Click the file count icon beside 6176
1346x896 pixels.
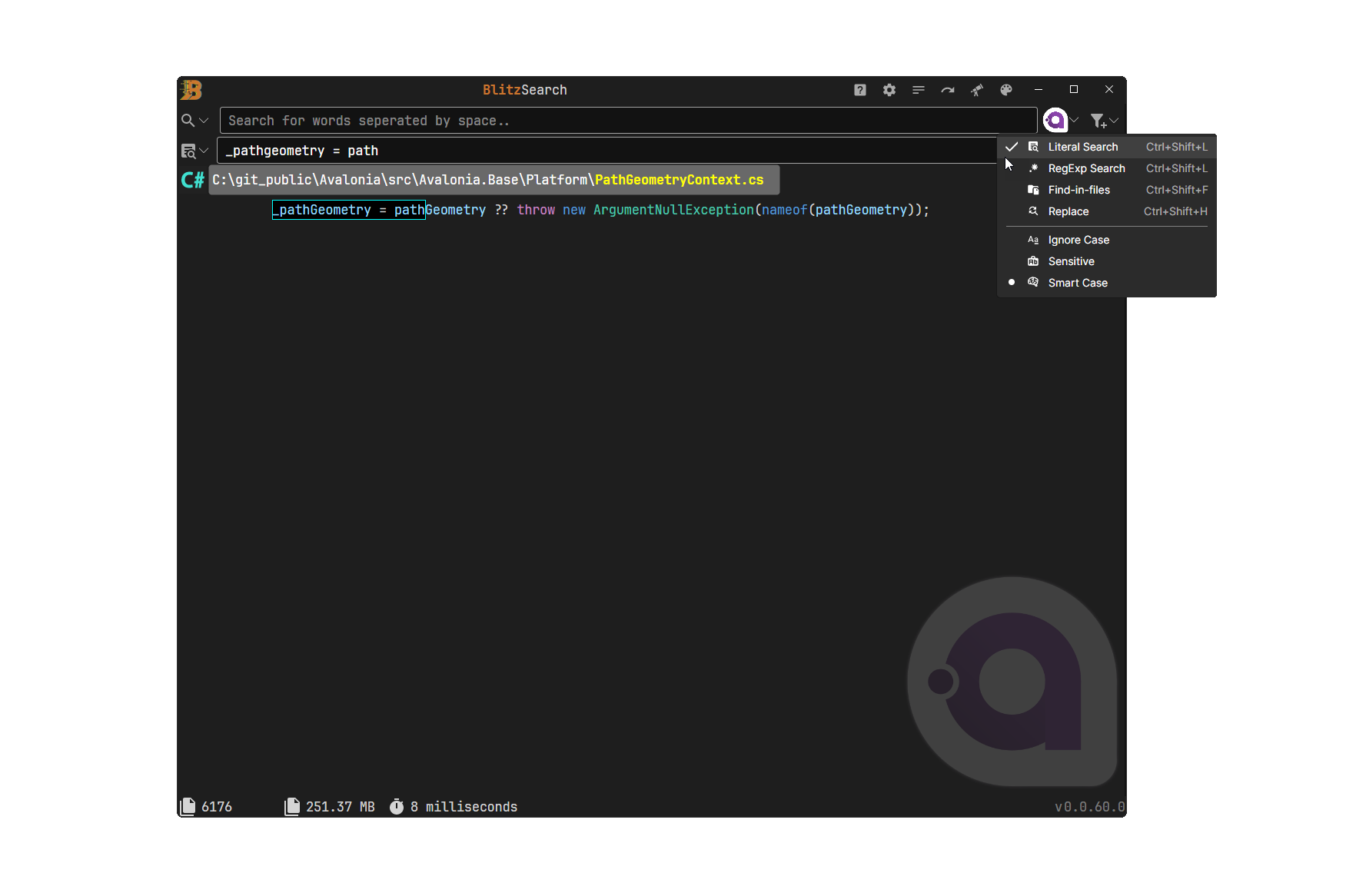[x=188, y=806]
